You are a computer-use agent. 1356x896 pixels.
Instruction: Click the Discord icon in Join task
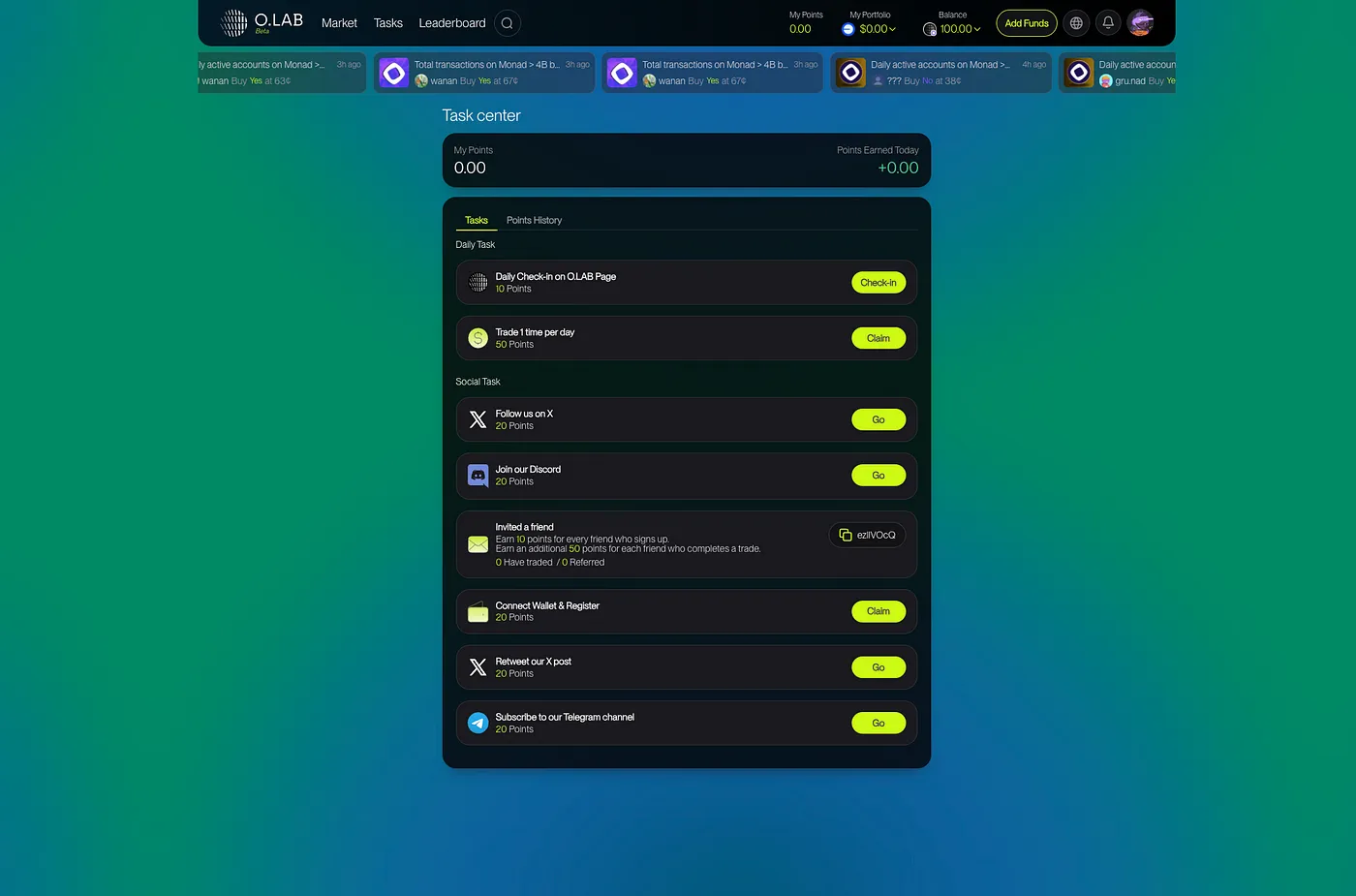478,476
